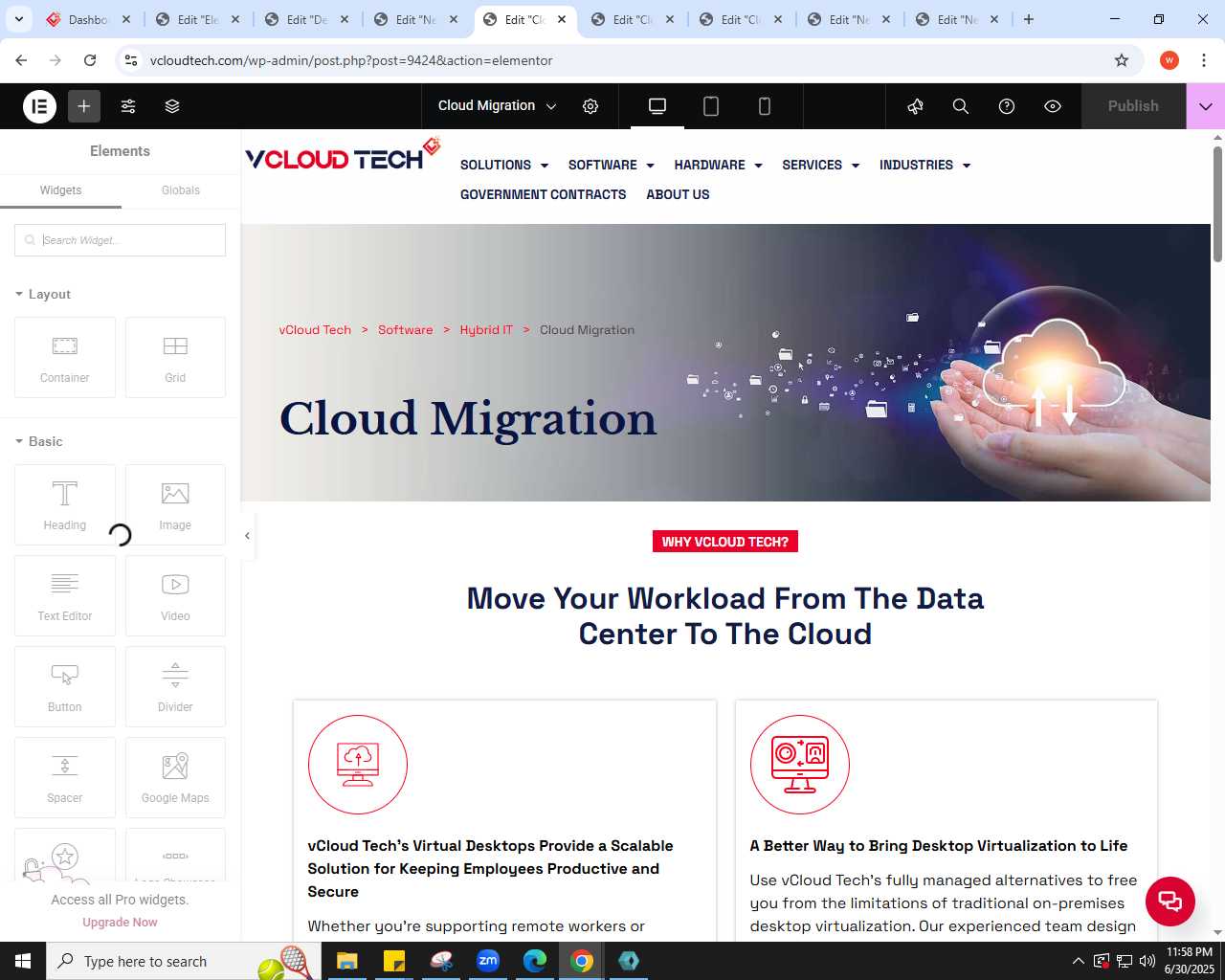Image resolution: width=1225 pixels, height=980 pixels.
Task: Select the Google Maps widget
Action: click(175, 777)
